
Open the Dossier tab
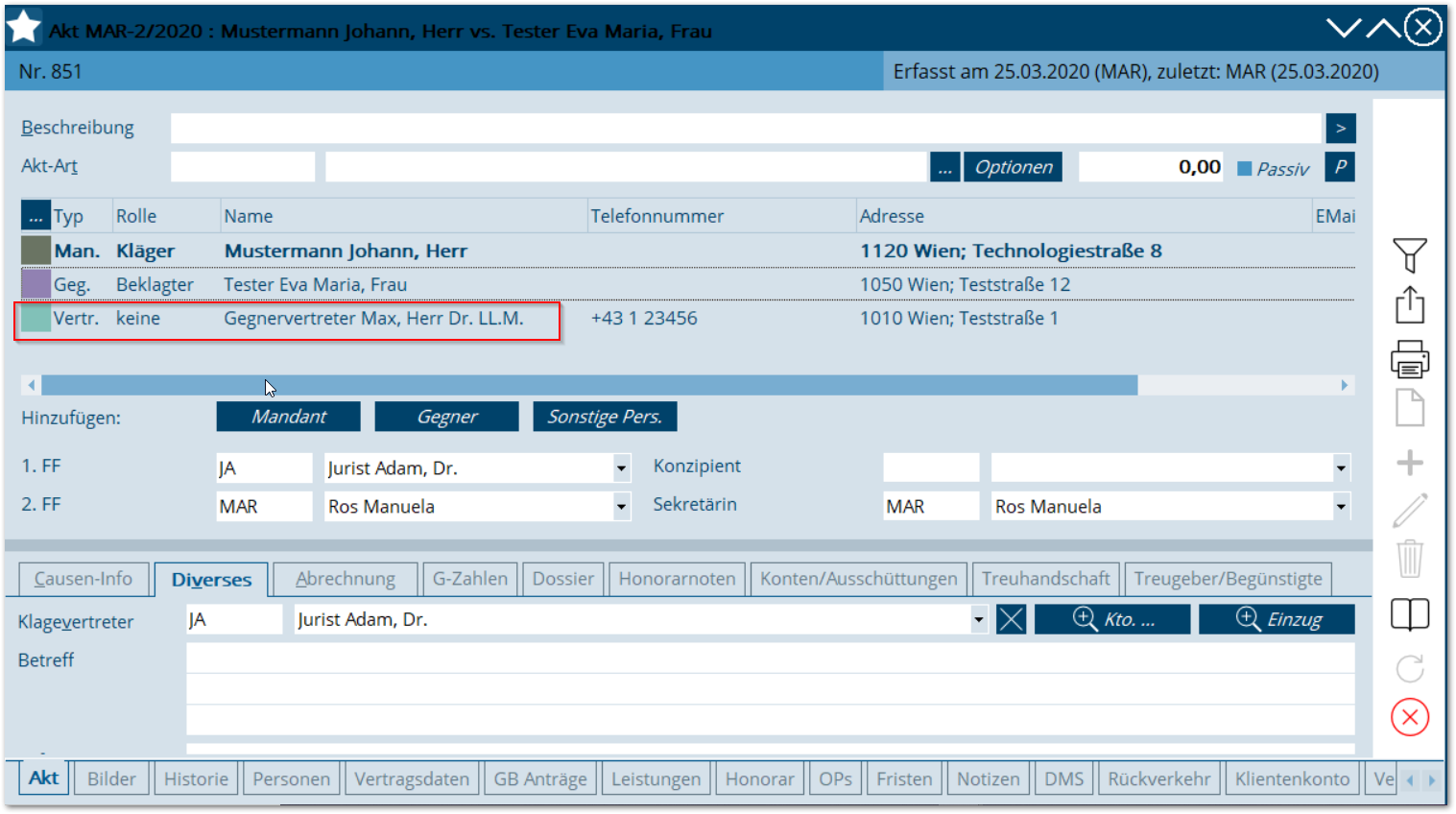coord(563,579)
